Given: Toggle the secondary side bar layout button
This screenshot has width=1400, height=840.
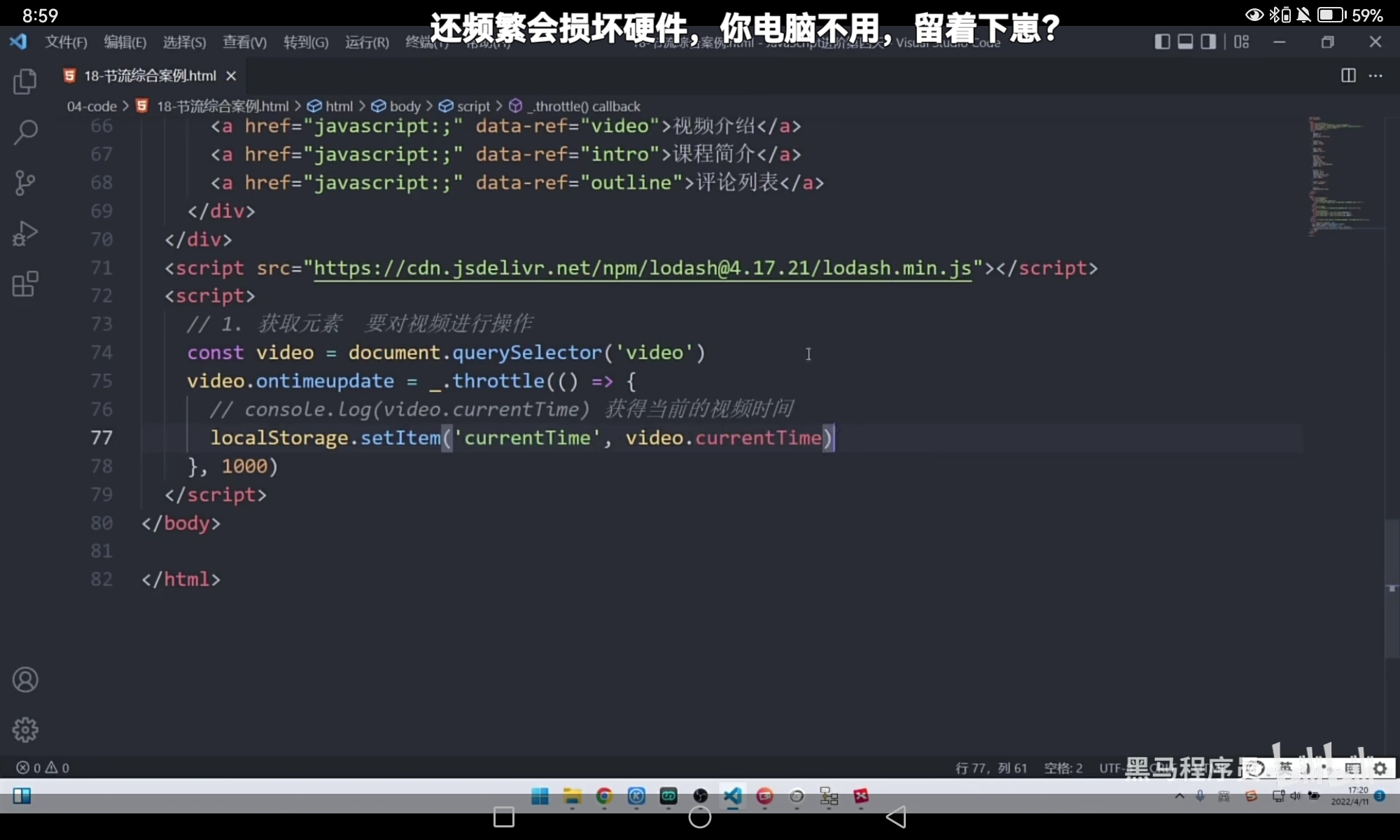Looking at the screenshot, I should 1208,42.
